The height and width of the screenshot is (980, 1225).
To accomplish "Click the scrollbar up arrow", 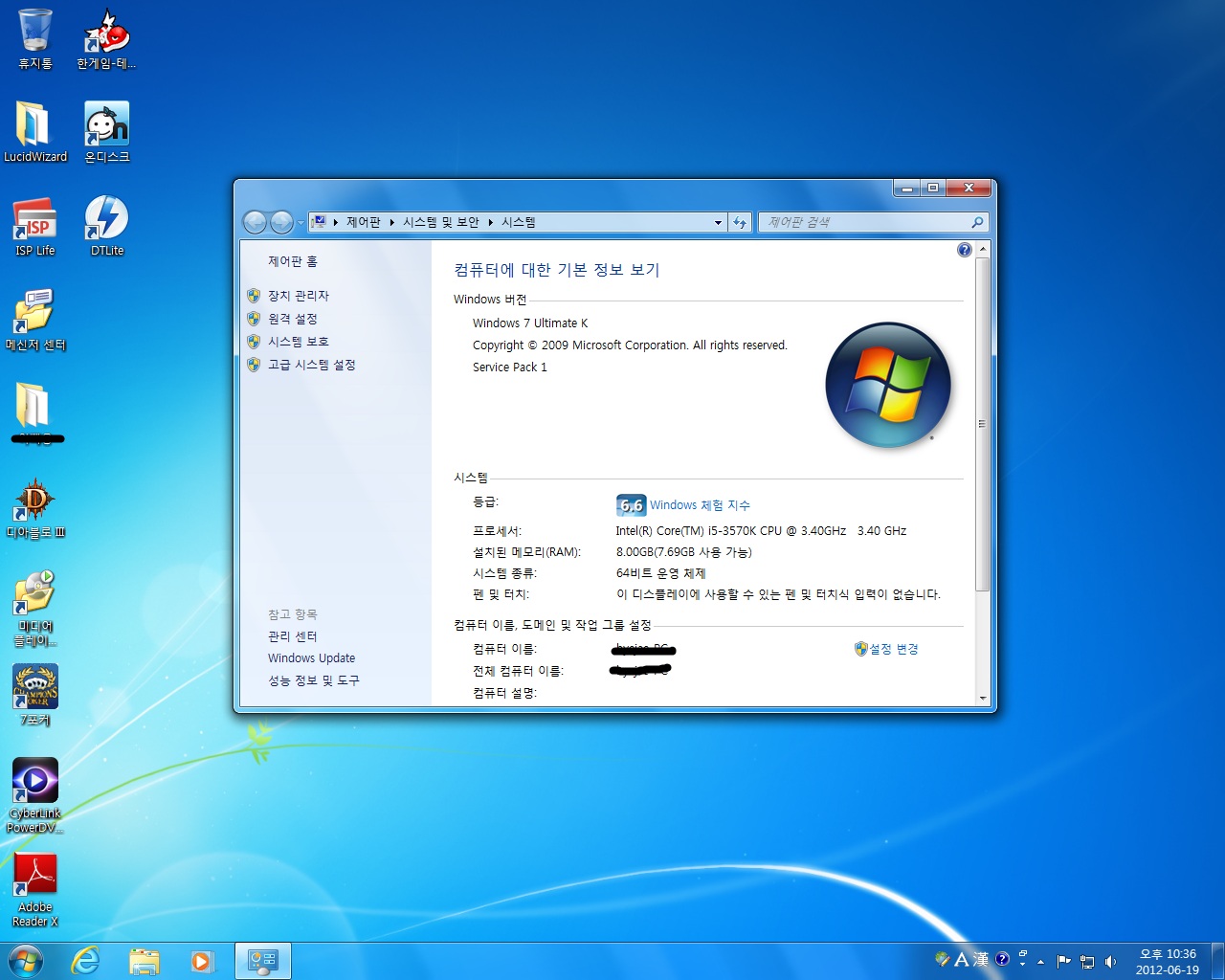I will point(982,249).
